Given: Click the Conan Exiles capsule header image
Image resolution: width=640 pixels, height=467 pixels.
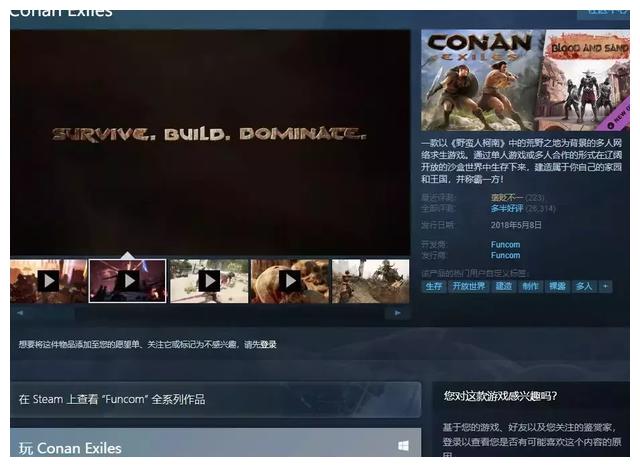Looking at the screenshot, I should pos(525,80).
